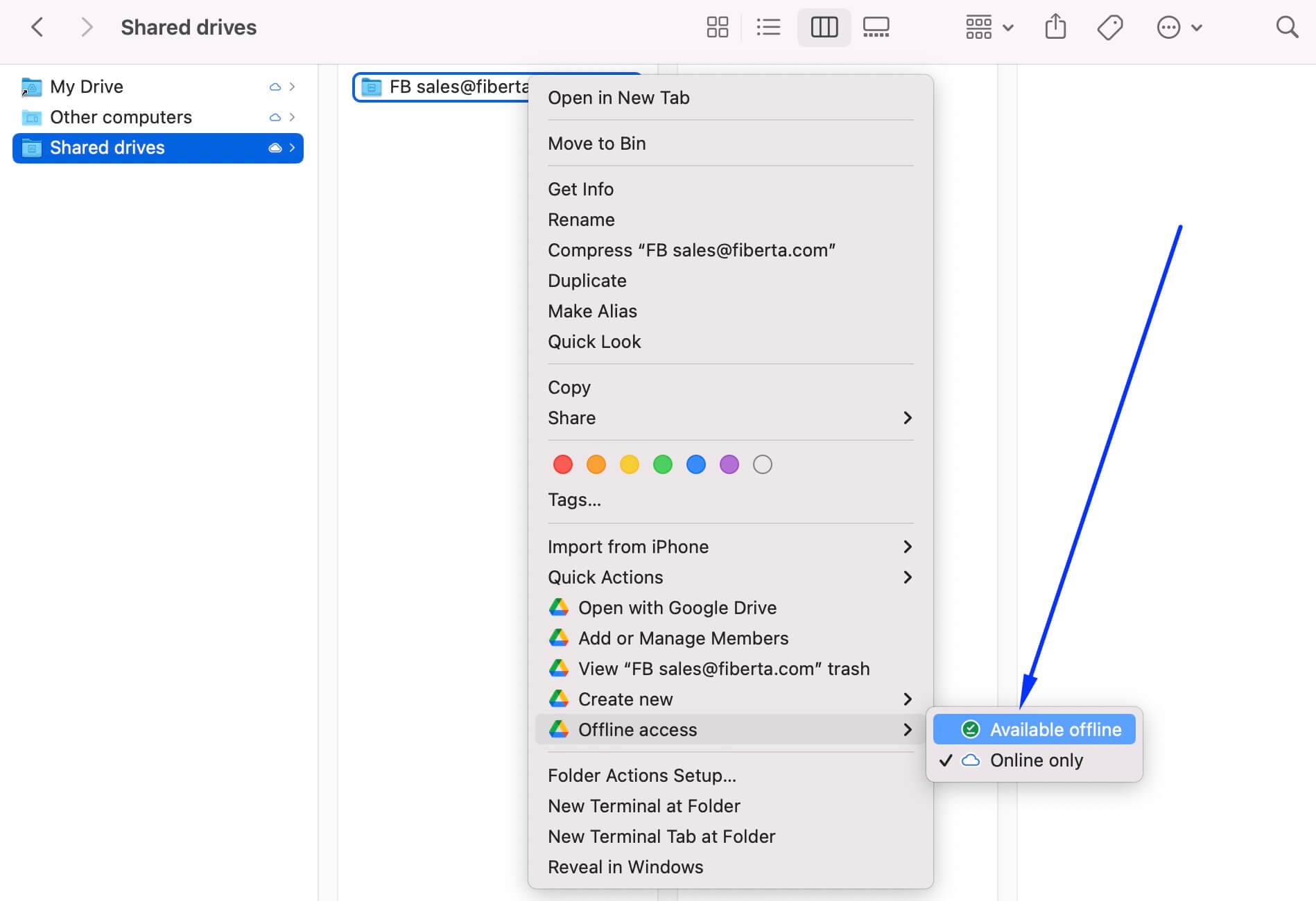The image size is (1316, 901).
Task: Choose Reveal in Windows
Action: 730,867
